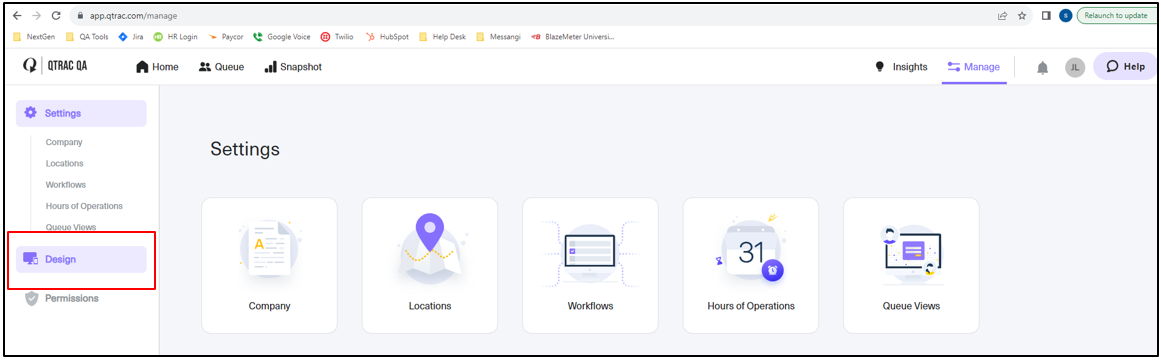Click the notification bell icon
1161x360 pixels.
pos(1043,68)
